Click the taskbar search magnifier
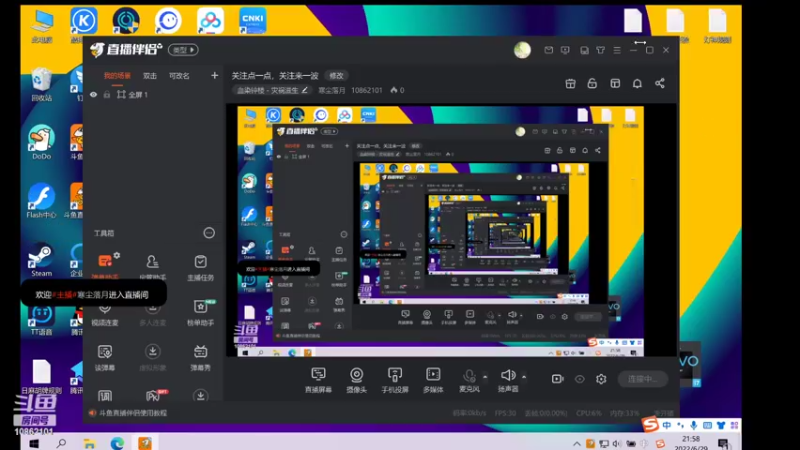The width and height of the screenshot is (800, 450). coord(62,443)
